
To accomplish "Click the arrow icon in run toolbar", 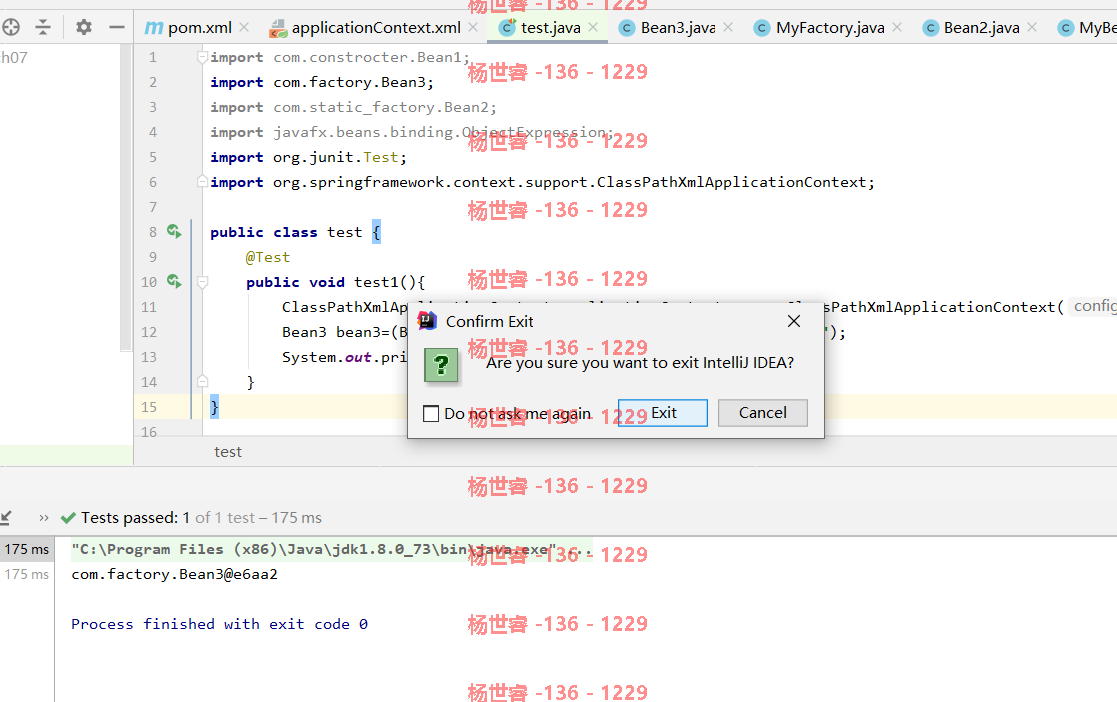I will tap(6, 517).
